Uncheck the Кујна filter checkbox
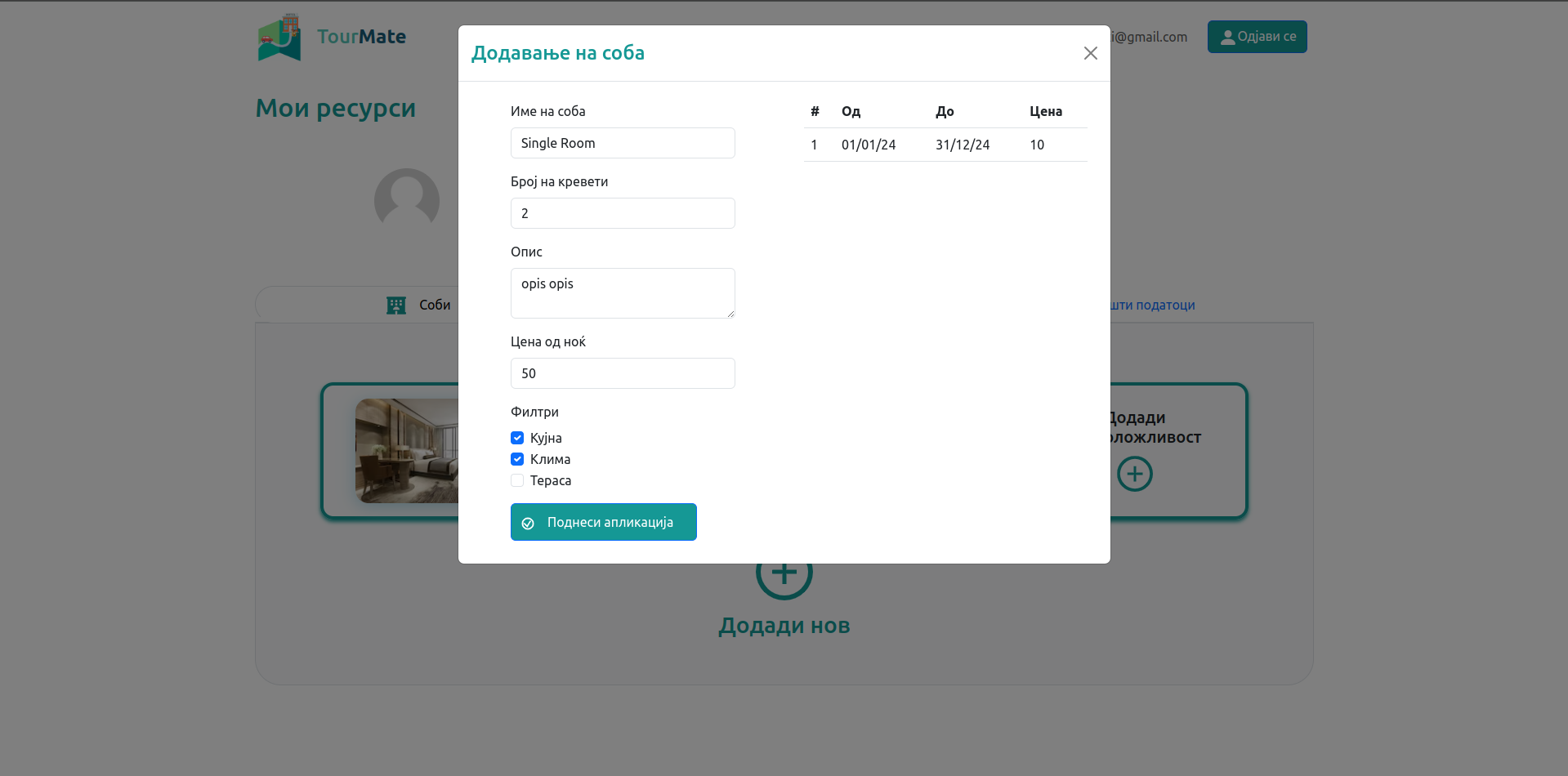 pos(517,438)
